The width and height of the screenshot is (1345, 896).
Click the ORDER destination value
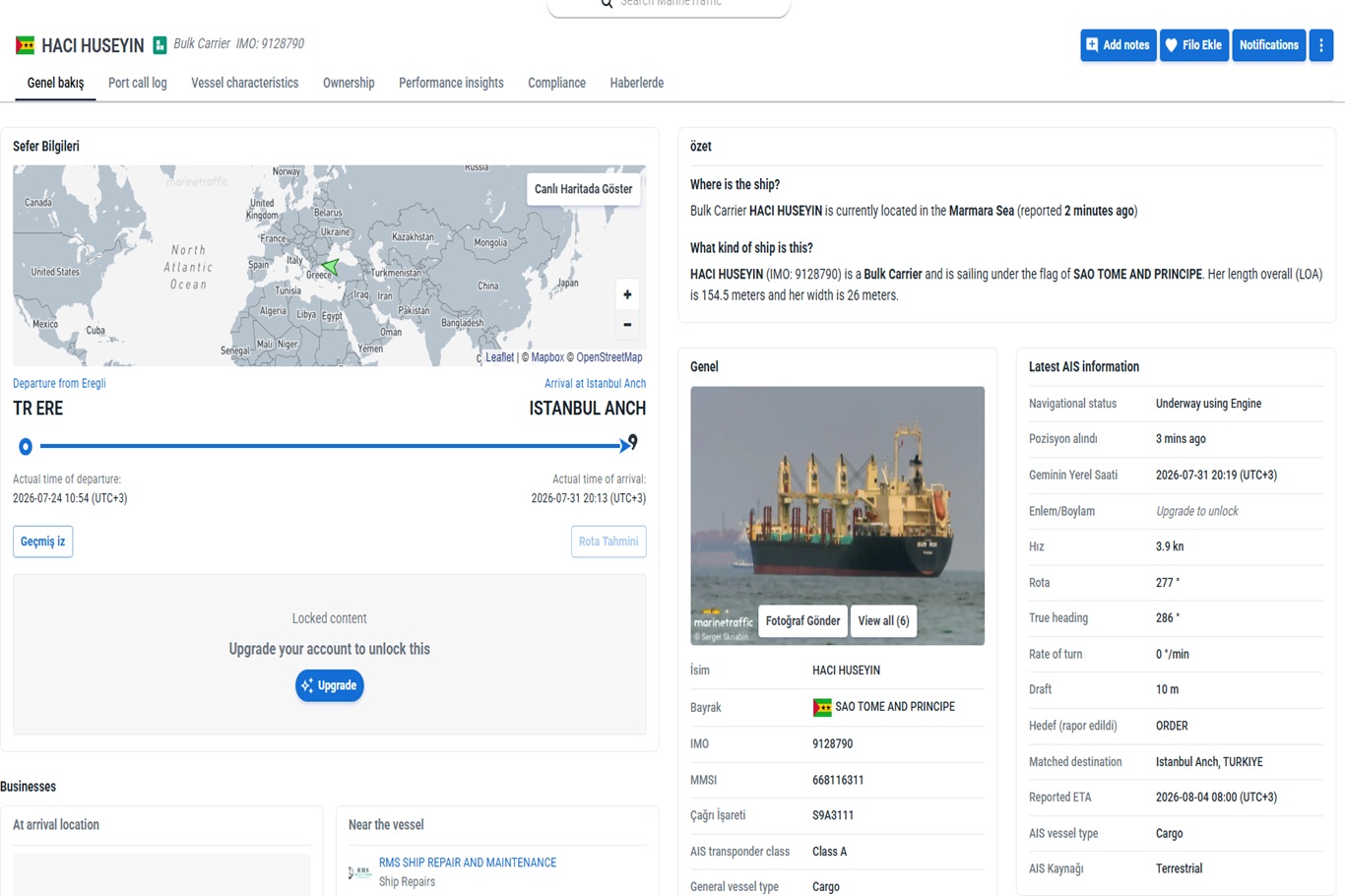[1172, 726]
